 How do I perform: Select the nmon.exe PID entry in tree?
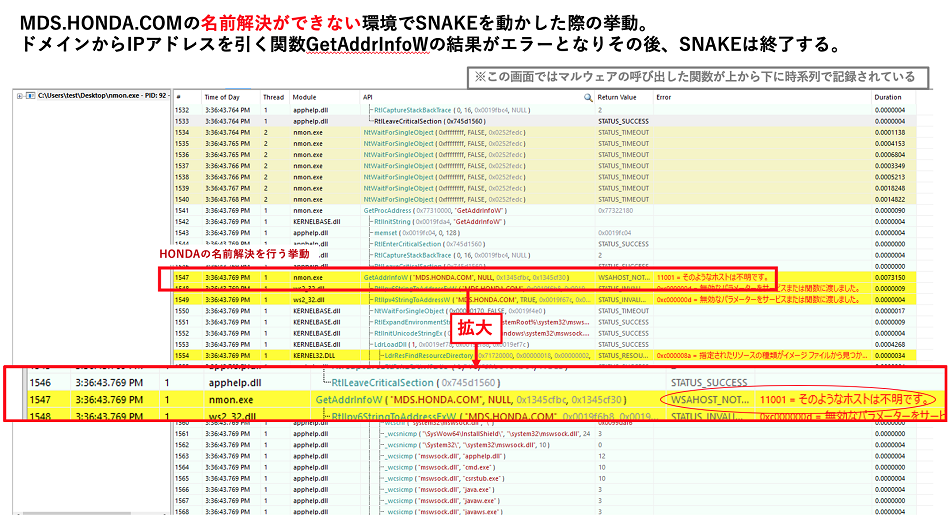click(98, 96)
